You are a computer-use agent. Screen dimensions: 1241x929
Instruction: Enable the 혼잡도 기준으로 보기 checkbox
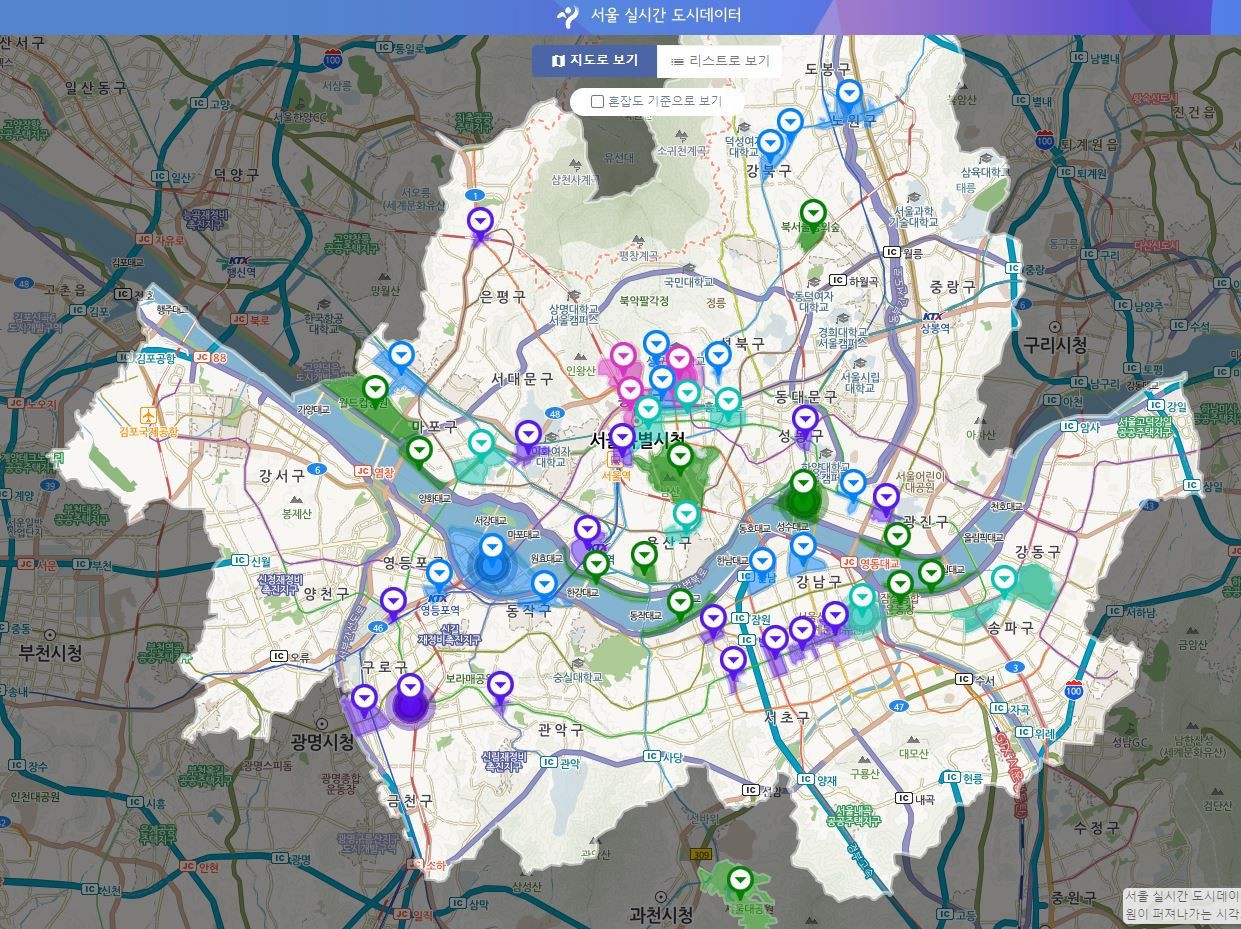[x=597, y=101]
